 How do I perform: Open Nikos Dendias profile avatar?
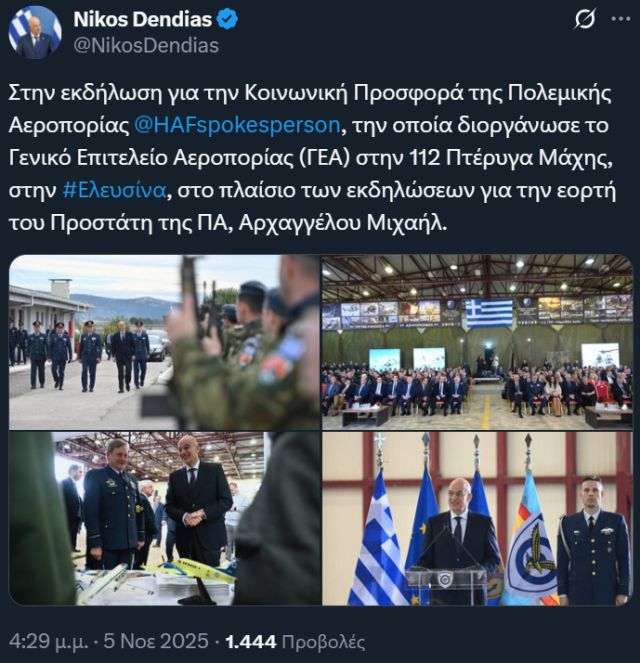[35, 33]
